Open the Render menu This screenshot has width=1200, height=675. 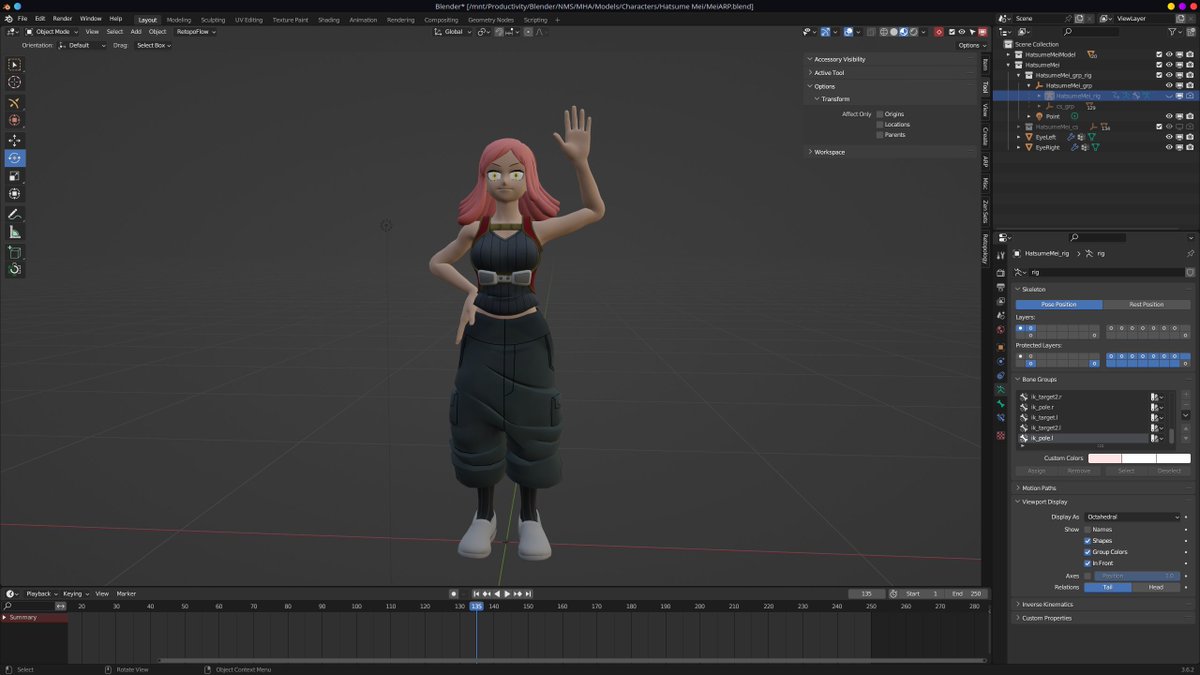[62, 19]
